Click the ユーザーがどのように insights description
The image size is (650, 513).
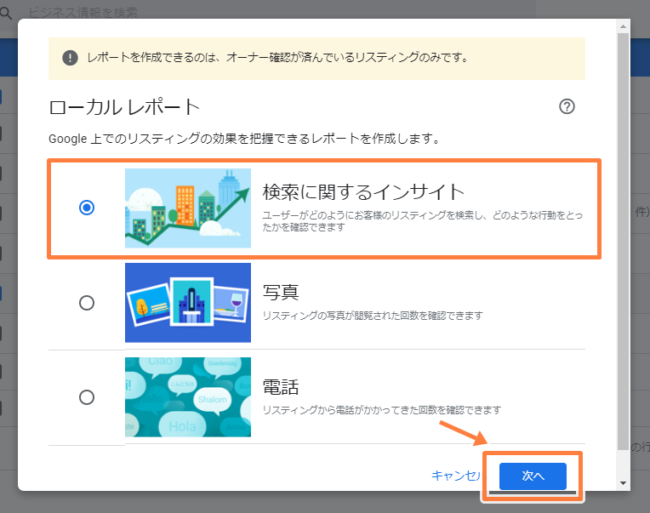coord(422,221)
